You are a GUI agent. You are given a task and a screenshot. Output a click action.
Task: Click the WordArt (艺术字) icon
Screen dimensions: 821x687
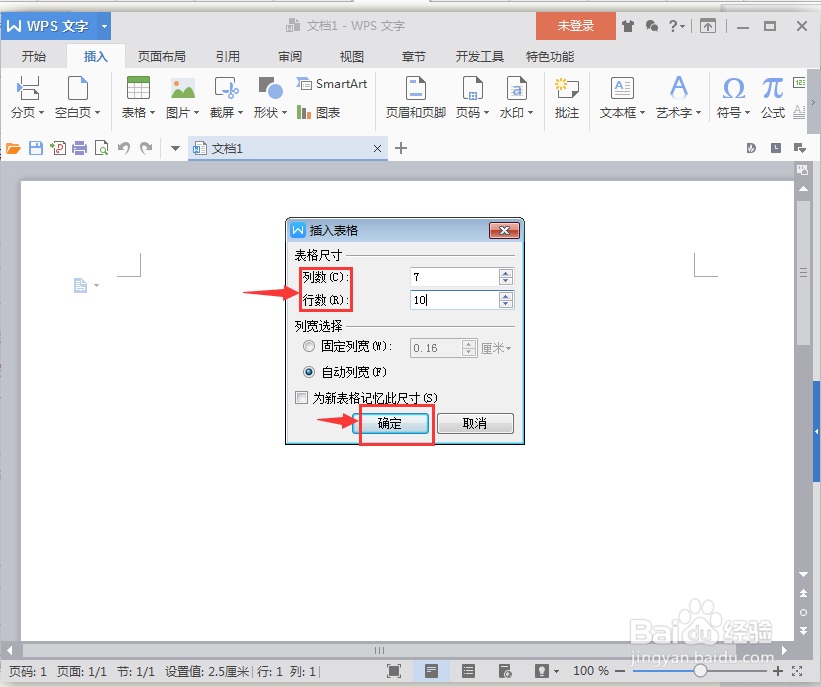point(679,87)
